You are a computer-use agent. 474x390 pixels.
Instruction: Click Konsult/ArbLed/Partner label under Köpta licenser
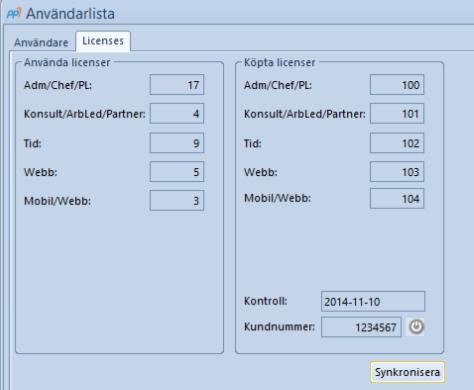point(305,114)
